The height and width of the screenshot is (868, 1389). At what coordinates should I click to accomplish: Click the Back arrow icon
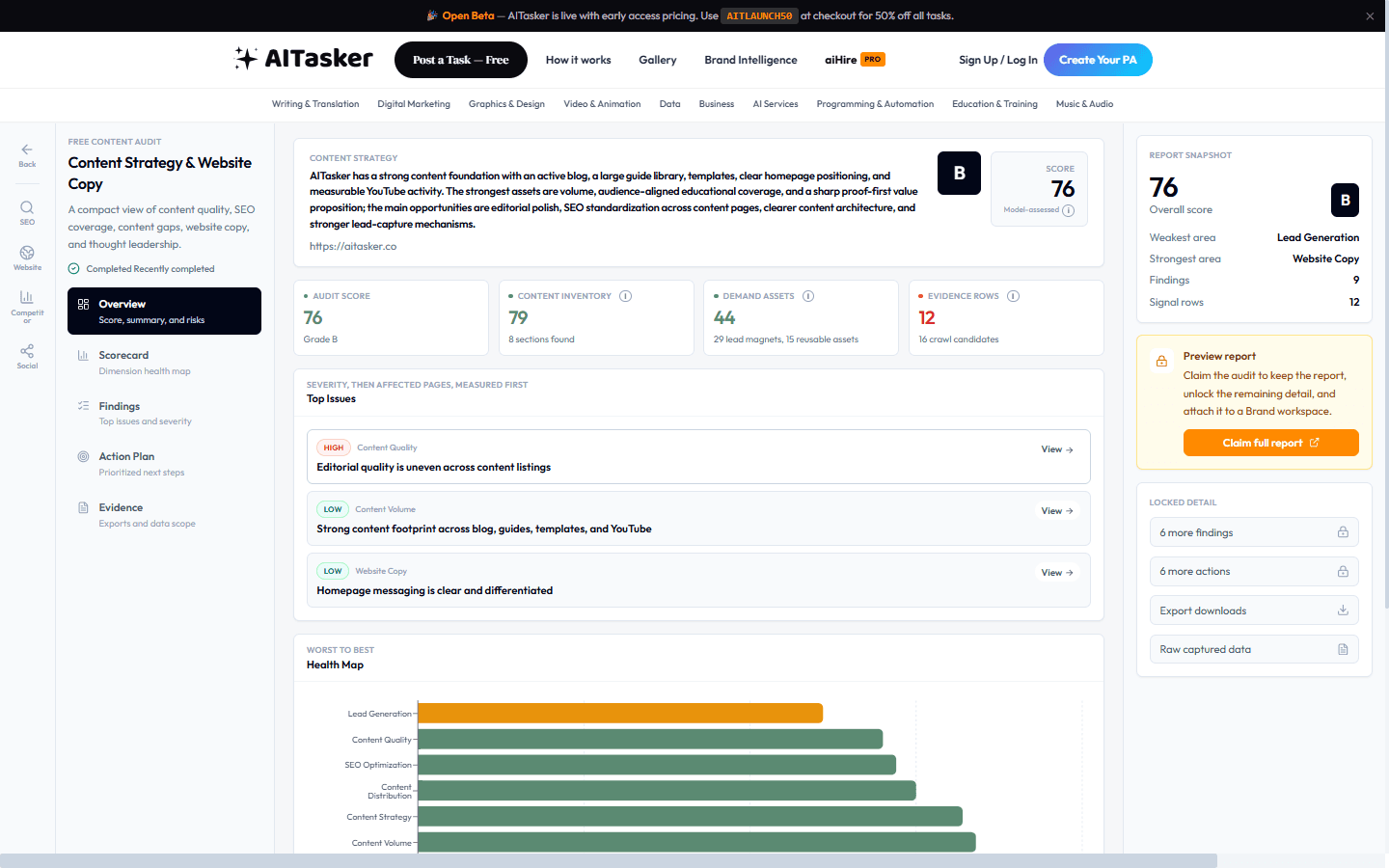(27, 149)
